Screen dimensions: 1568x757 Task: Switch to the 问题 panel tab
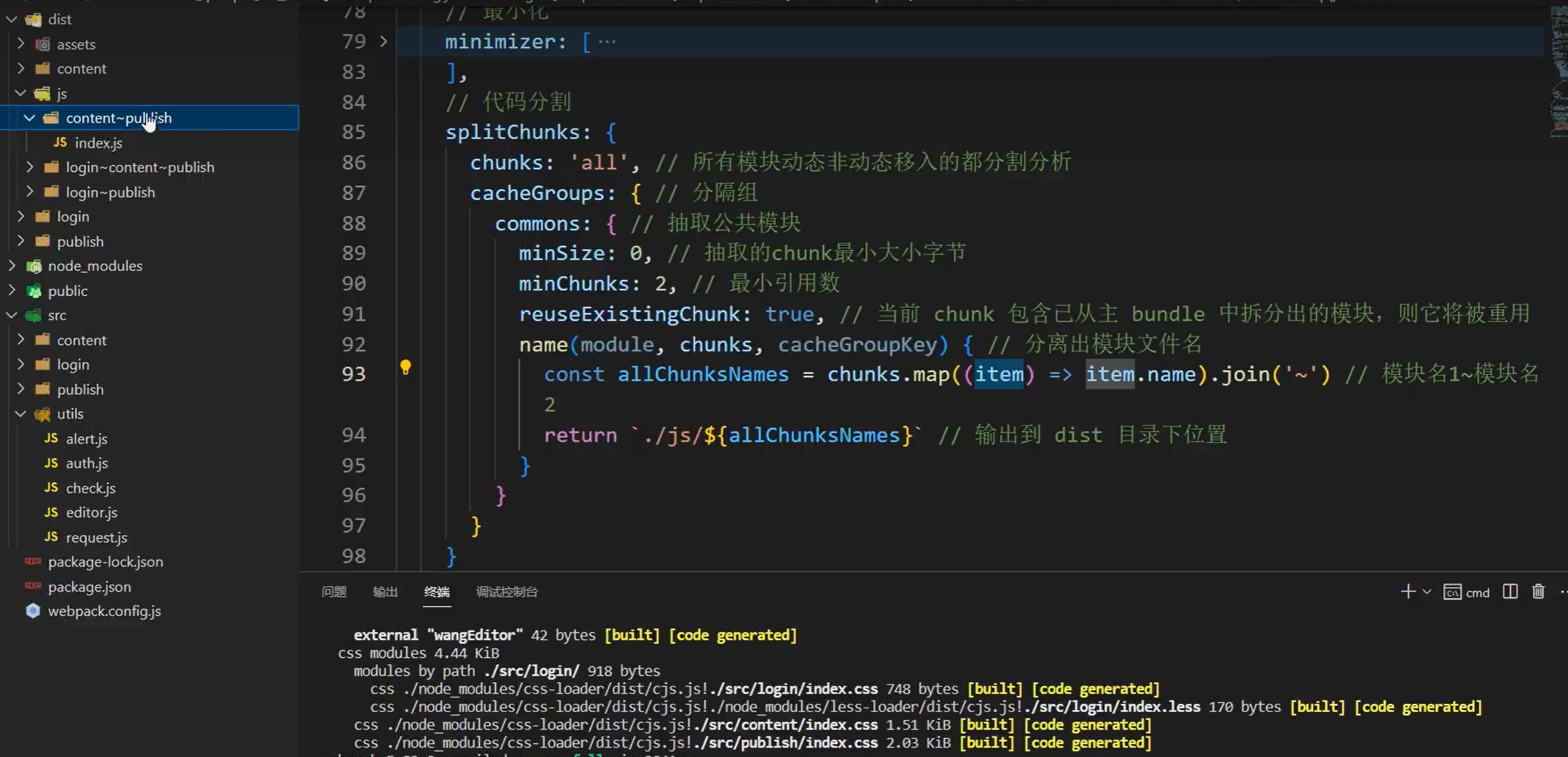click(334, 591)
